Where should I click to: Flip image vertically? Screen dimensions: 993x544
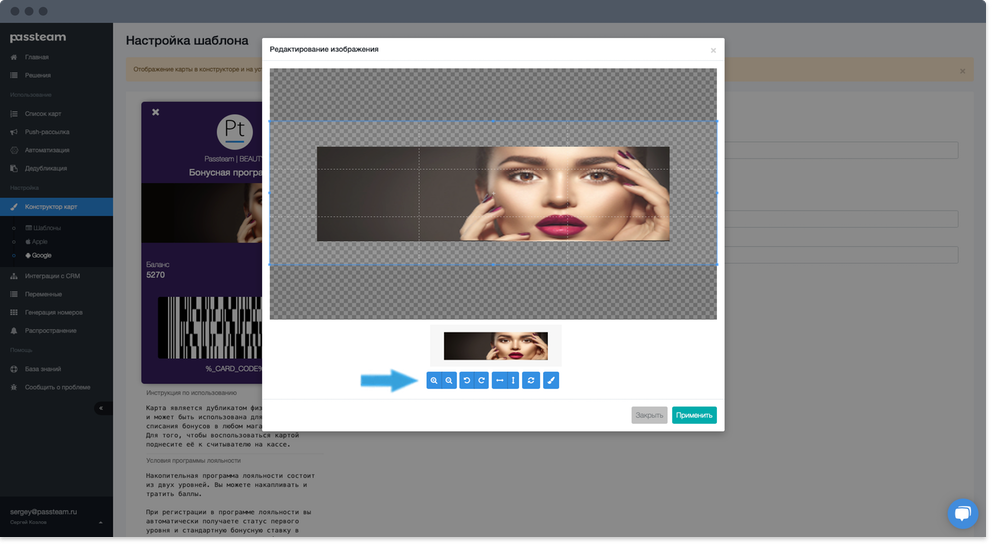point(513,381)
